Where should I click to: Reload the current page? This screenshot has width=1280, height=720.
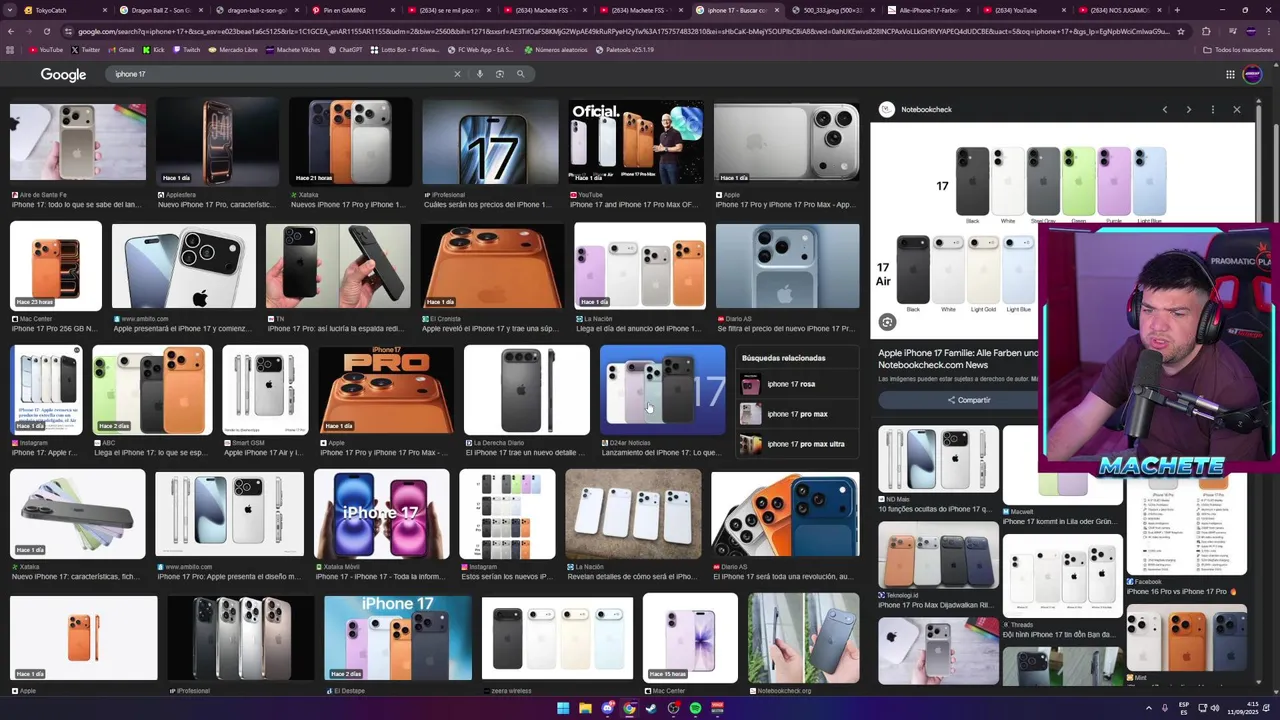coord(46,31)
